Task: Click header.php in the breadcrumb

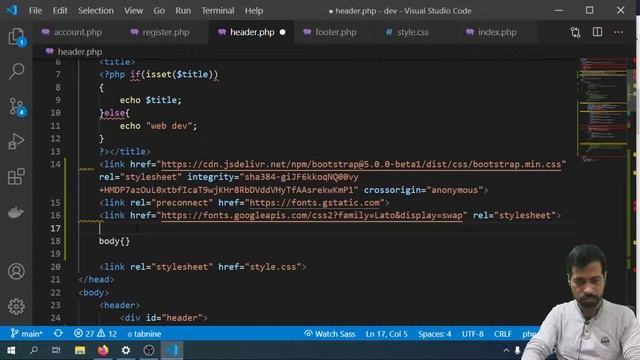Action: click(x=80, y=52)
